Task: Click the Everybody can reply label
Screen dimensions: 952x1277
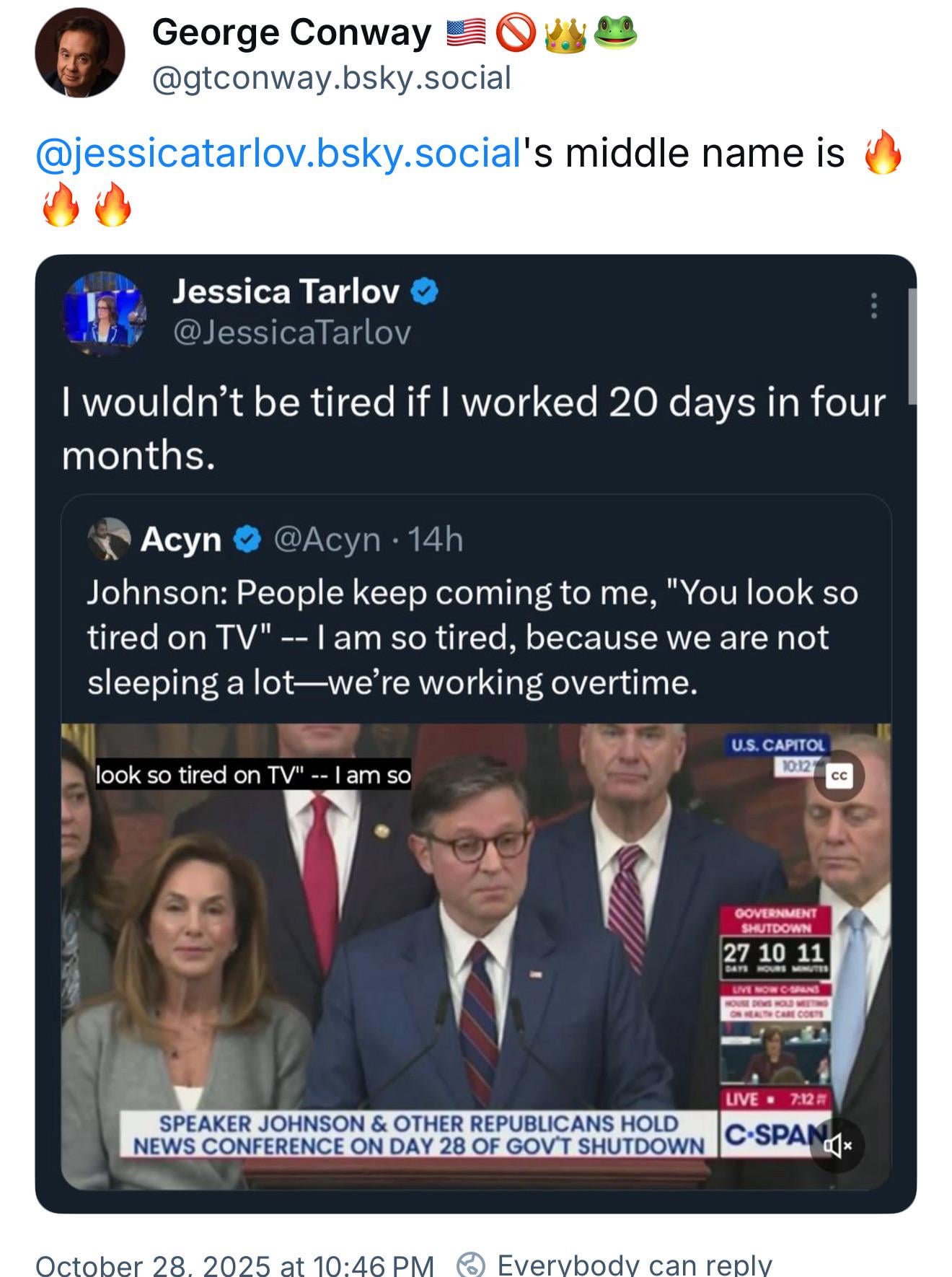Action: pyautogui.click(x=634, y=1265)
